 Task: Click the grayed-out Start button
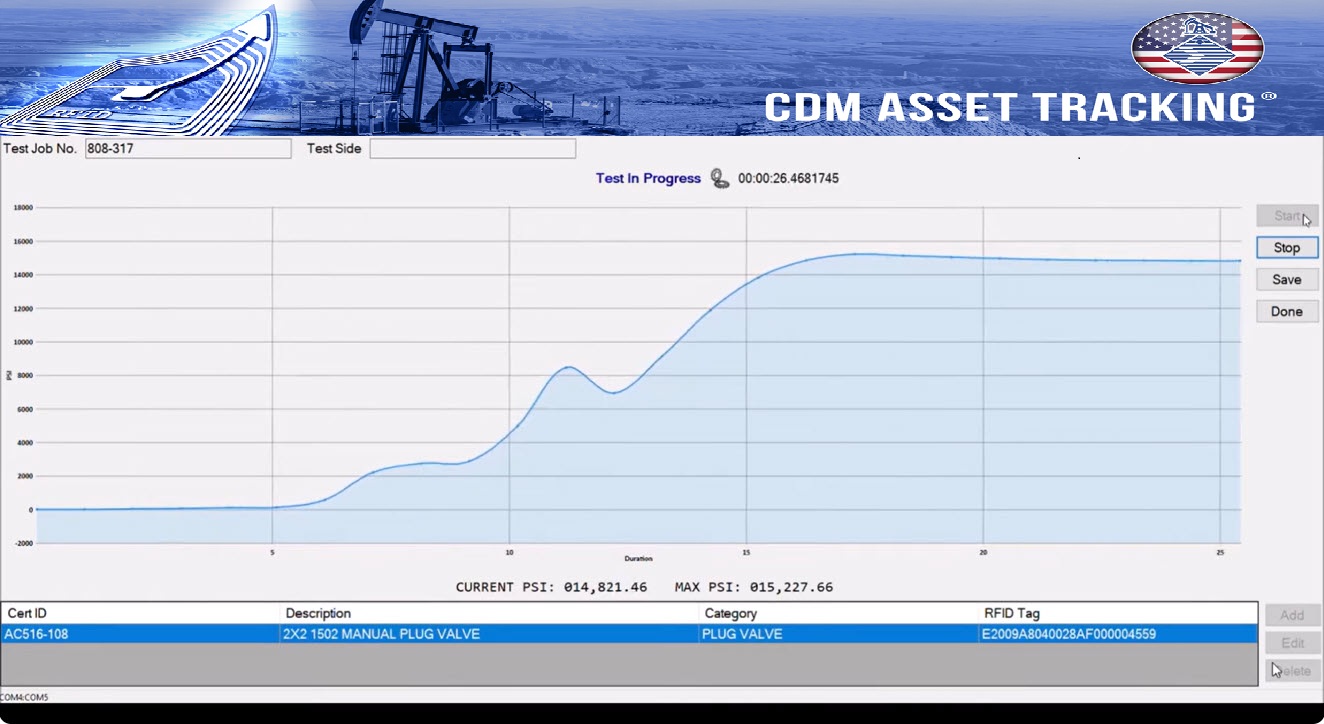[x=1287, y=216]
